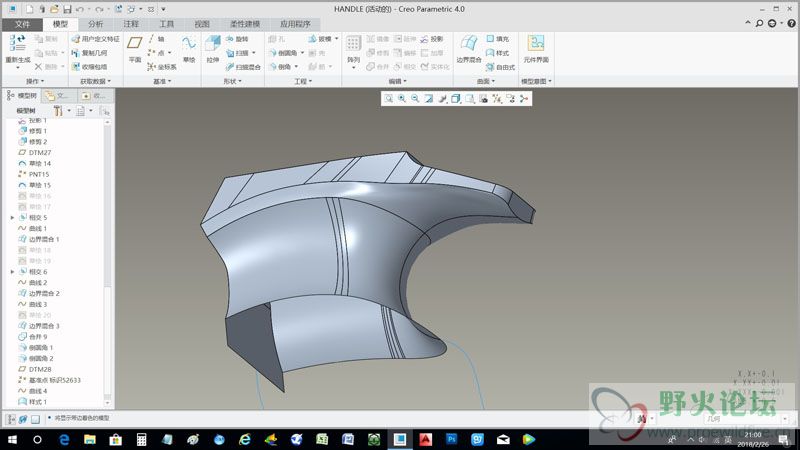
Task: Toggle spin center in graphics toolbar
Action: [524, 98]
